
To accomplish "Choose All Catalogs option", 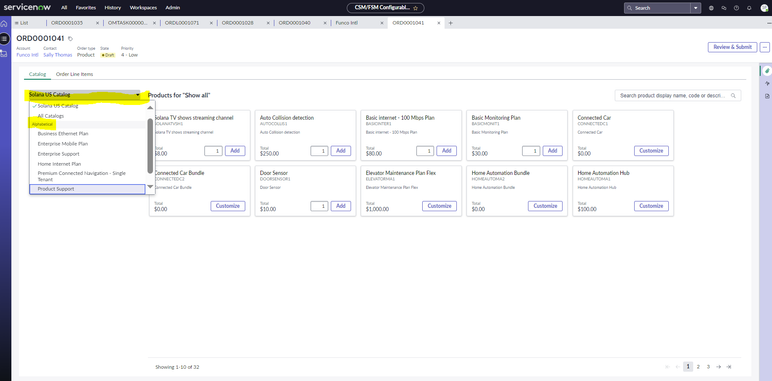I will click(51, 116).
